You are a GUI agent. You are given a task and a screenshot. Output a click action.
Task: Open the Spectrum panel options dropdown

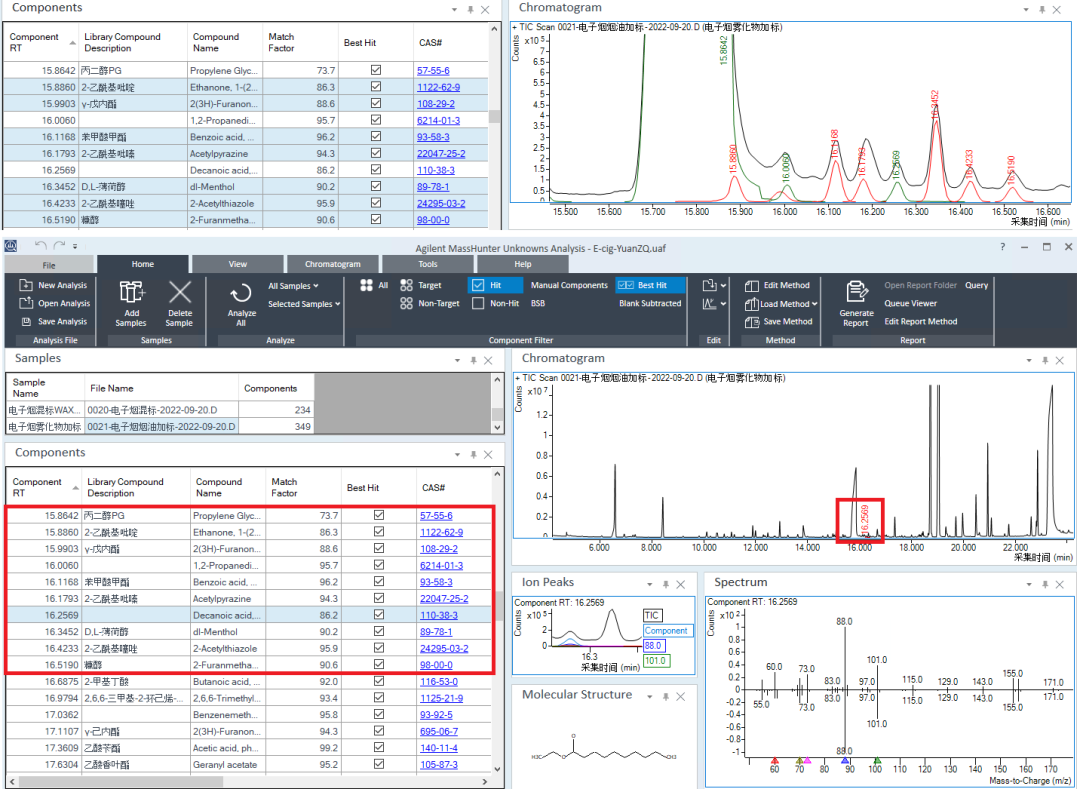[1028, 584]
